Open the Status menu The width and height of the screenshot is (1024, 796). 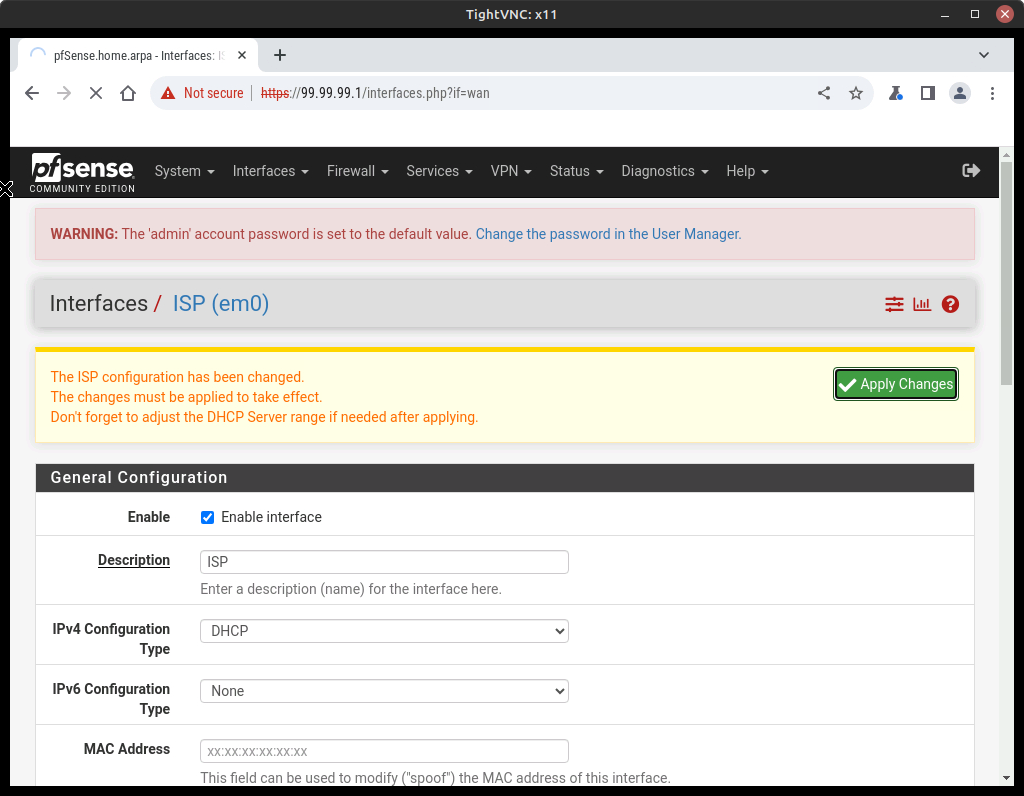pyautogui.click(x=576, y=171)
